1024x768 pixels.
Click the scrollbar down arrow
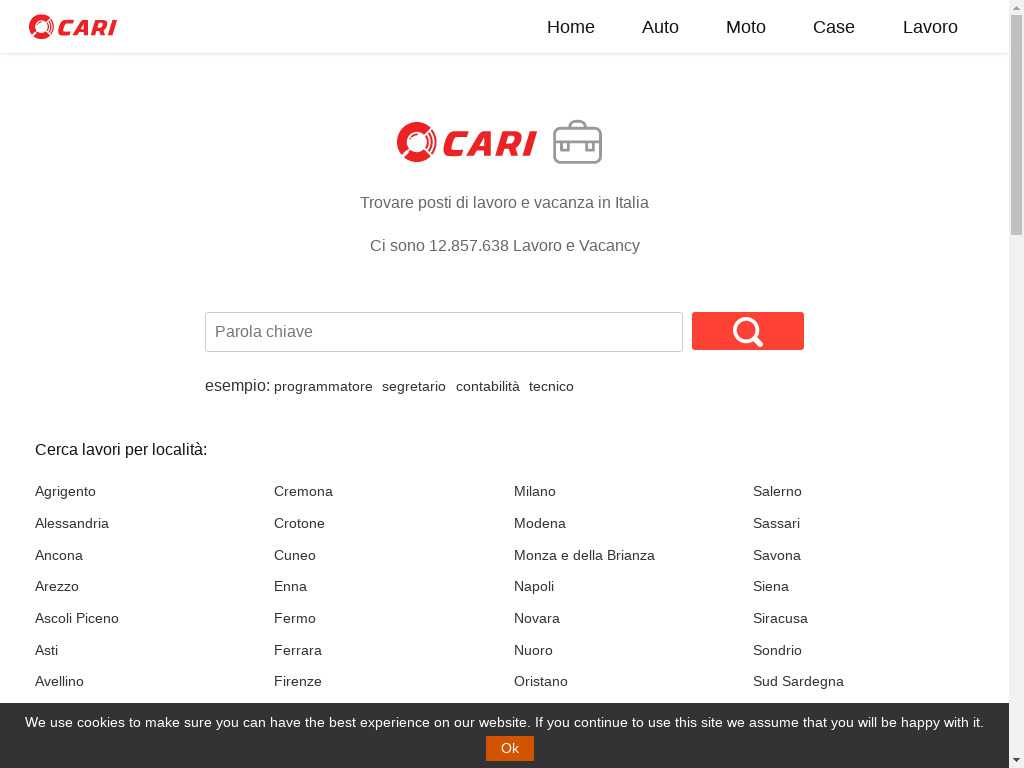pyautogui.click(x=1016, y=759)
